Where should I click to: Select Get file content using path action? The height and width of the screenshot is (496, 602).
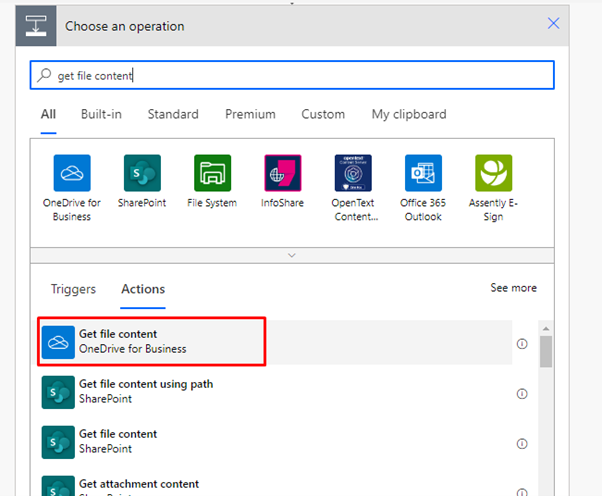(x=276, y=392)
